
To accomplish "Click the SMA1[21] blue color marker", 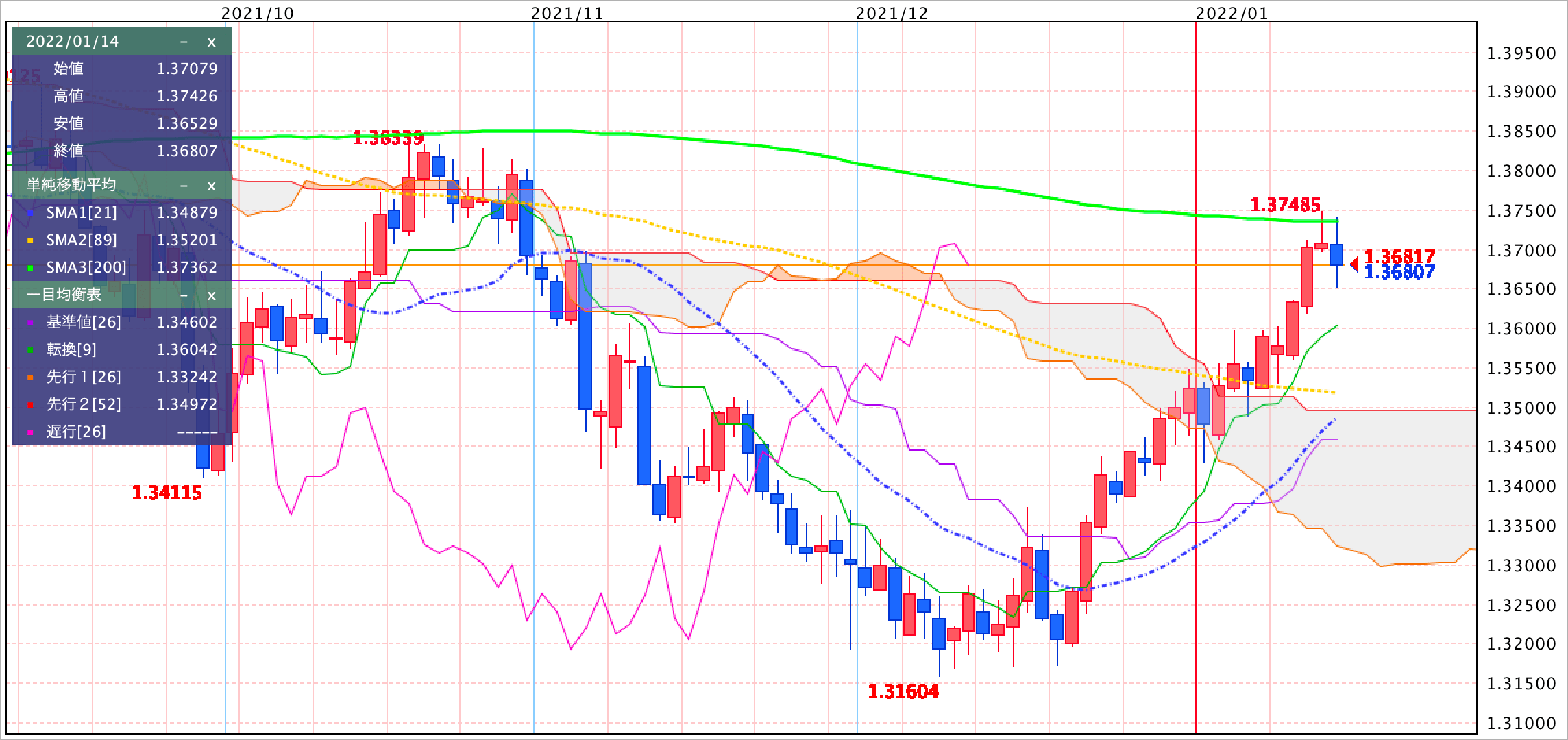I will [29, 214].
